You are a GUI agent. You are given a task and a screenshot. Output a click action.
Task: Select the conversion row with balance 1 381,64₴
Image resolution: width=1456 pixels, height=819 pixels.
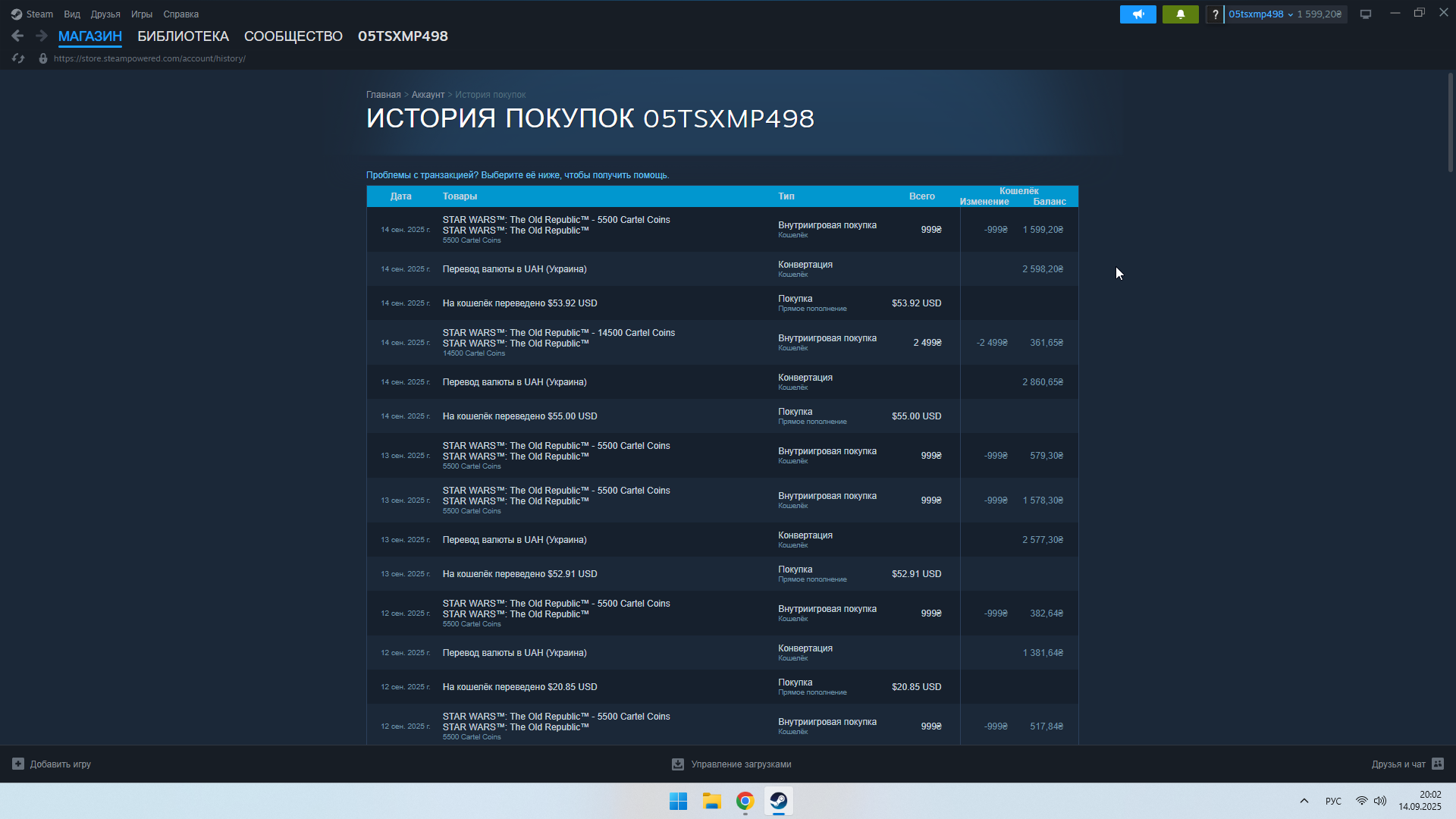point(722,653)
